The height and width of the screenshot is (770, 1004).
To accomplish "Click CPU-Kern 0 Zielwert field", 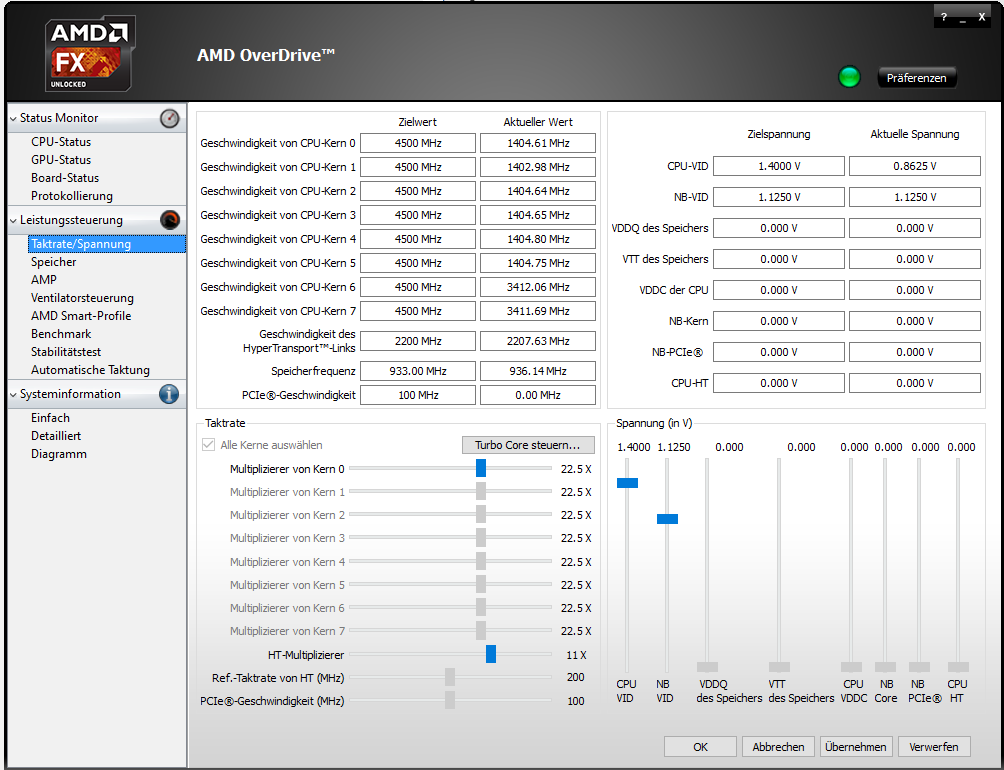I will click(x=417, y=143).
